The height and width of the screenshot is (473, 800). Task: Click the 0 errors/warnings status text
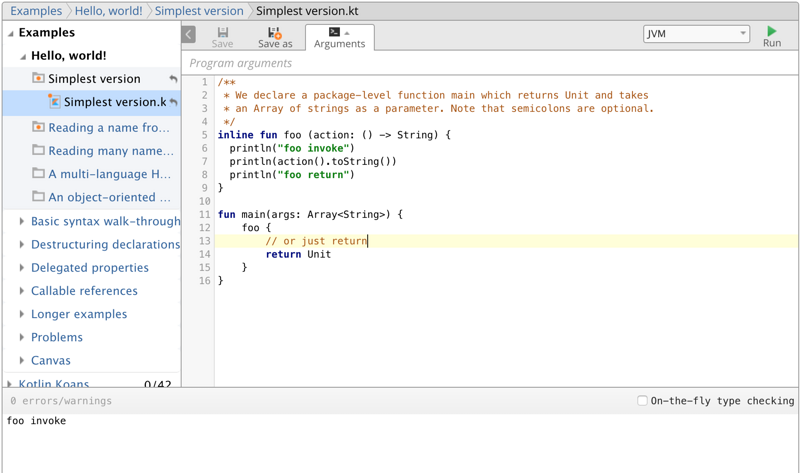point(61,401)
